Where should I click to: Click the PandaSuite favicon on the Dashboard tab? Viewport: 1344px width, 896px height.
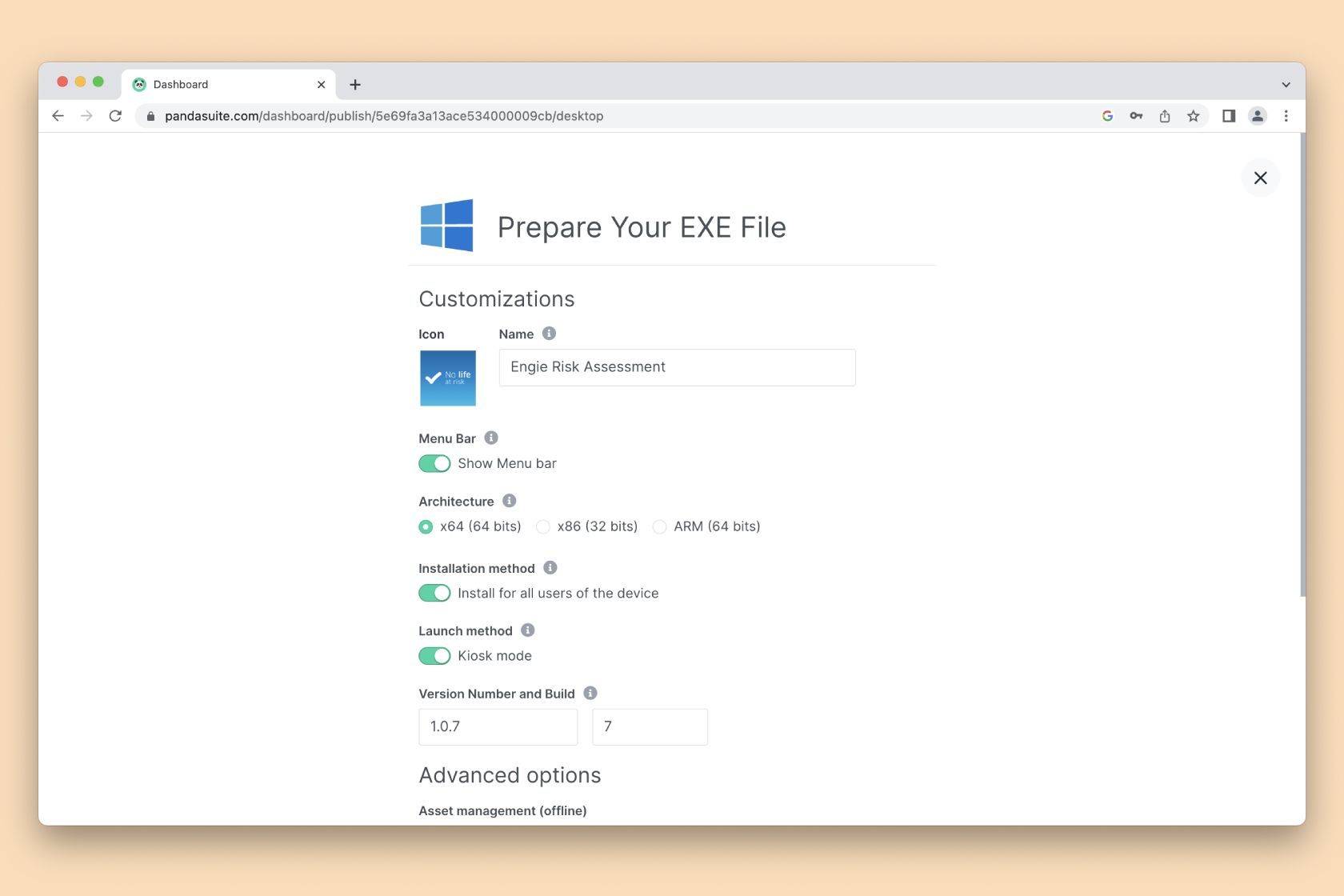(140, 84)
